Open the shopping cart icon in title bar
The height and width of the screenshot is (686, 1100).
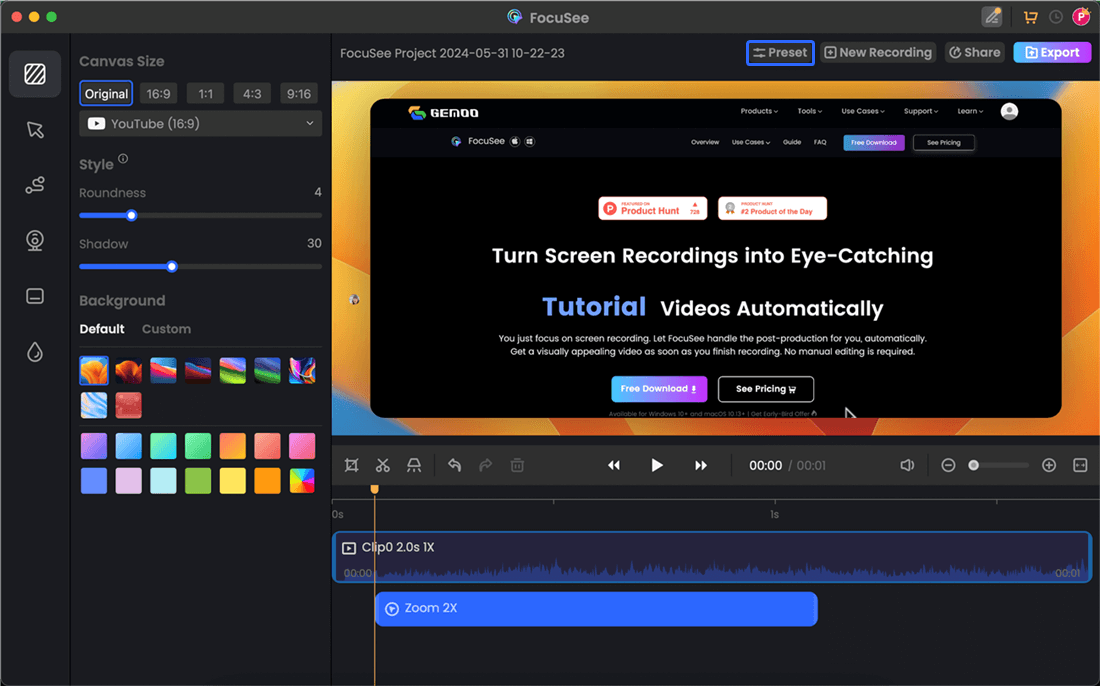[x=1031, y=17]
